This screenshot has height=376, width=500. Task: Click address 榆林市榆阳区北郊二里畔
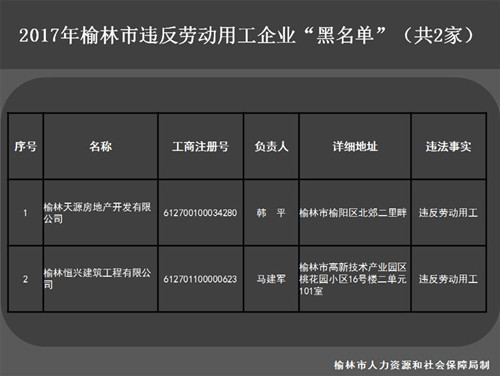[x=353, y=213]
